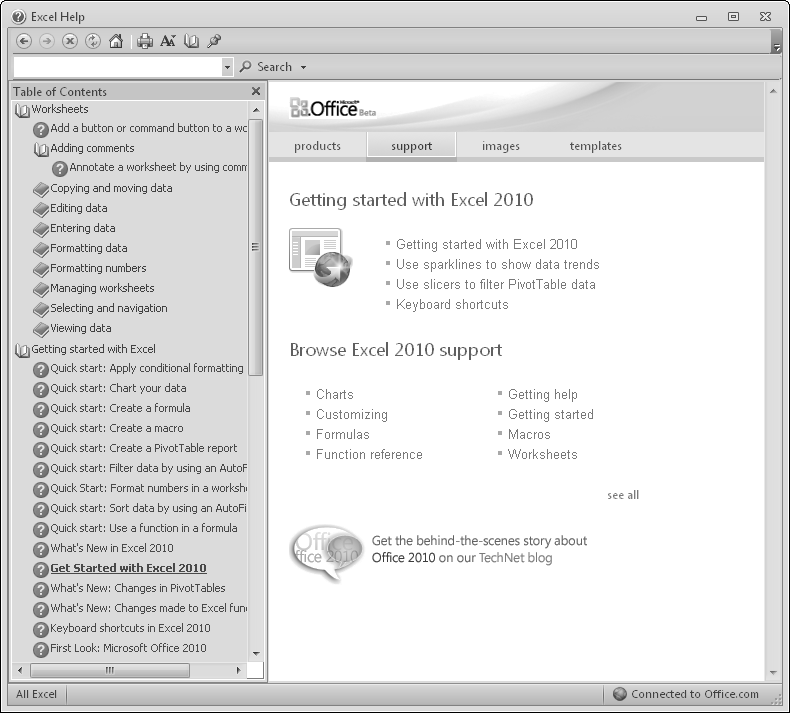This screenshot has height=713, width=792.
Task: Open What's New in Excel 2010
Action: (x=112, y=548)
